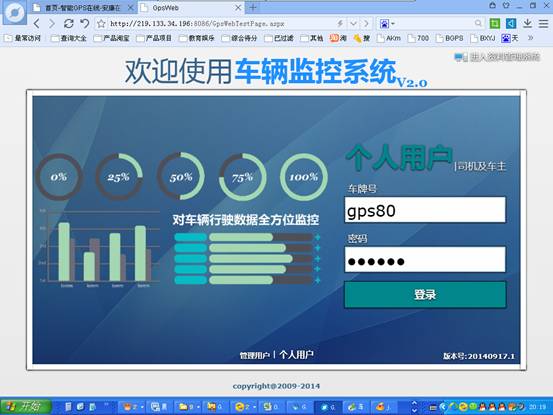553x415 pixels.
Task: Reload the page with refresh icon
Action: pos(68,24)
